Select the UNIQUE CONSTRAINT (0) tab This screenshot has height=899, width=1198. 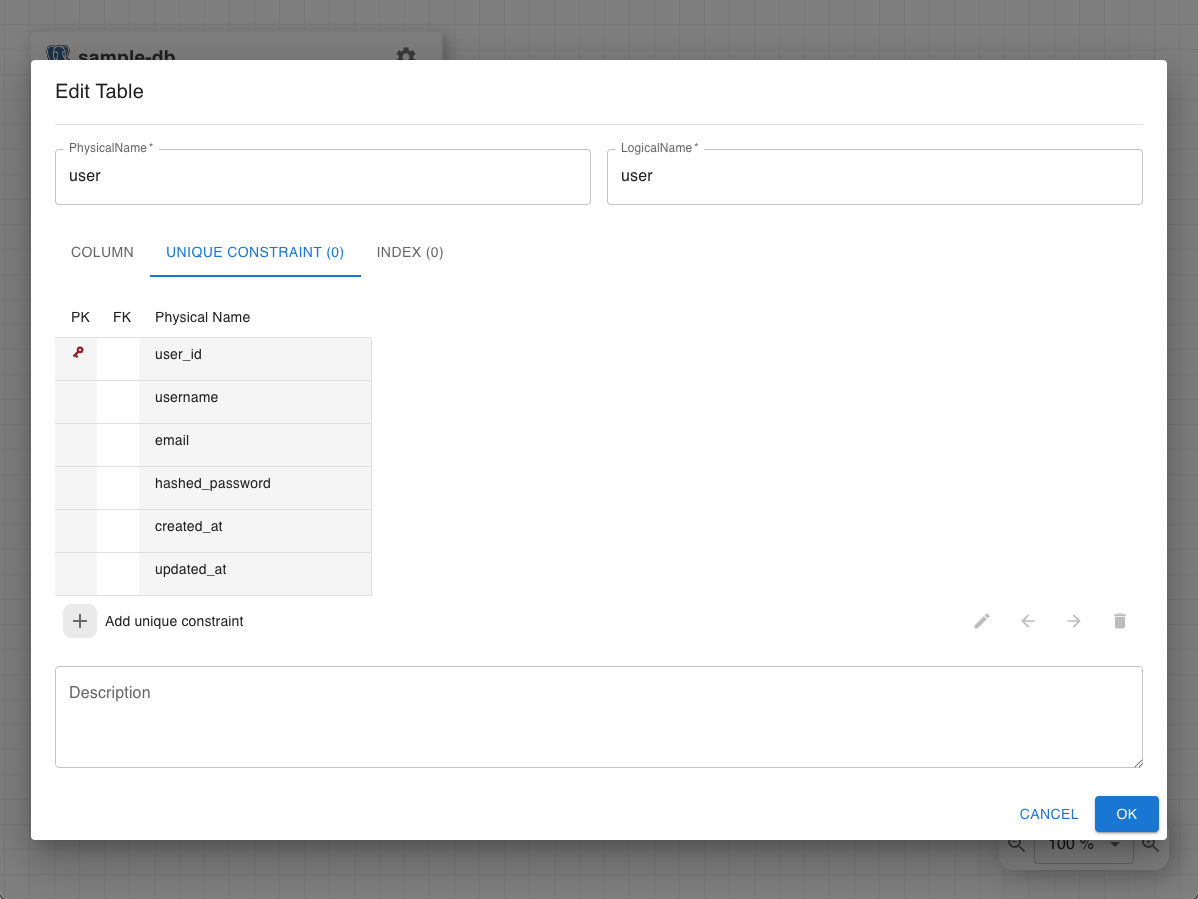point(255,252)
